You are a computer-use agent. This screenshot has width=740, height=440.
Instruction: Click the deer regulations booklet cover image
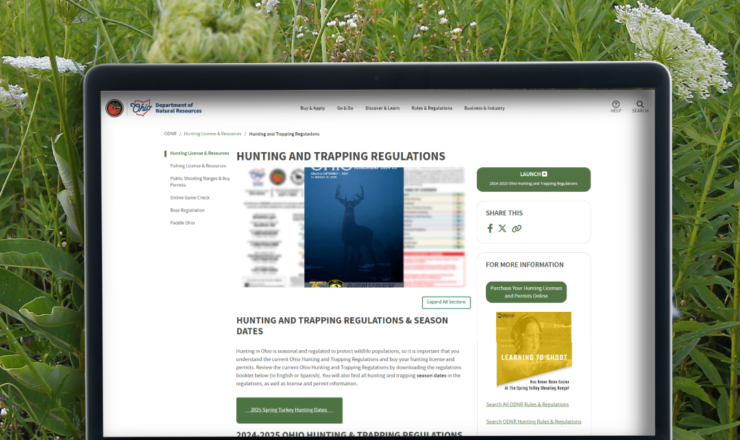[x=353, y=227]
